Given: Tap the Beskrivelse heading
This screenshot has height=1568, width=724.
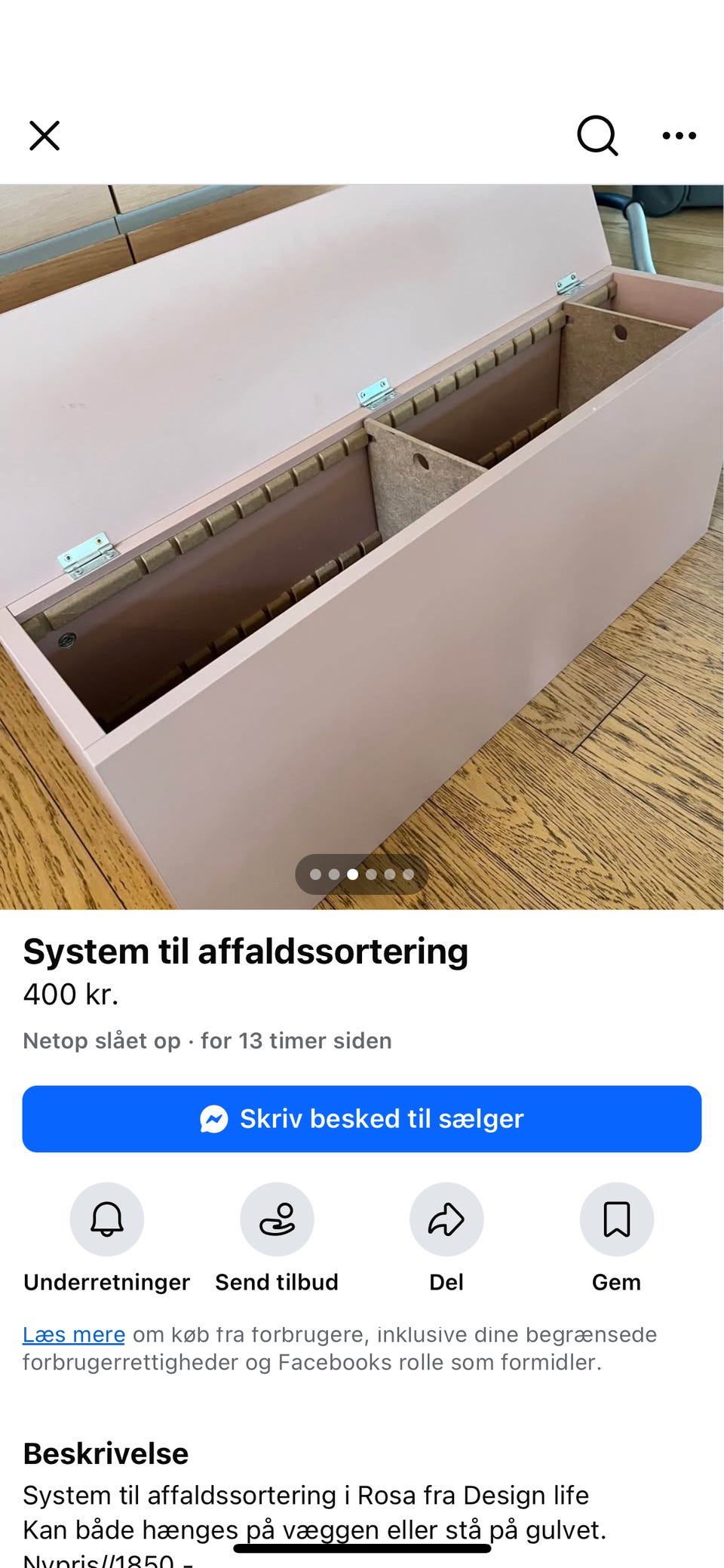Looking at the screenshot, I should [x=106, y=1453].
